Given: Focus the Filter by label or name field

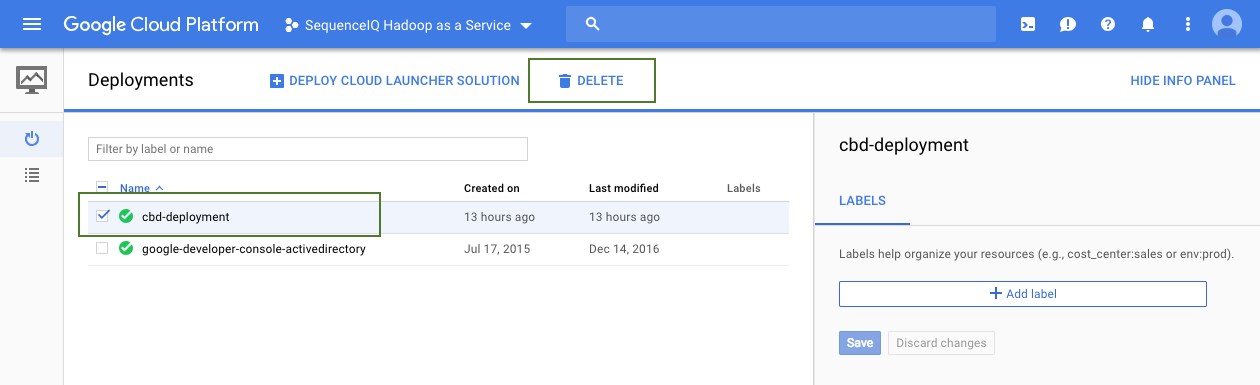Looking at the screenshot, I should [308, 149].
